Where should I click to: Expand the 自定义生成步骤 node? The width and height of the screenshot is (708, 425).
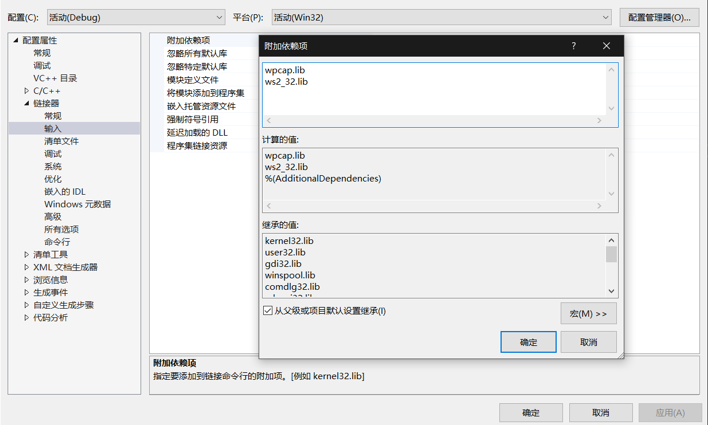pos(27,305)
